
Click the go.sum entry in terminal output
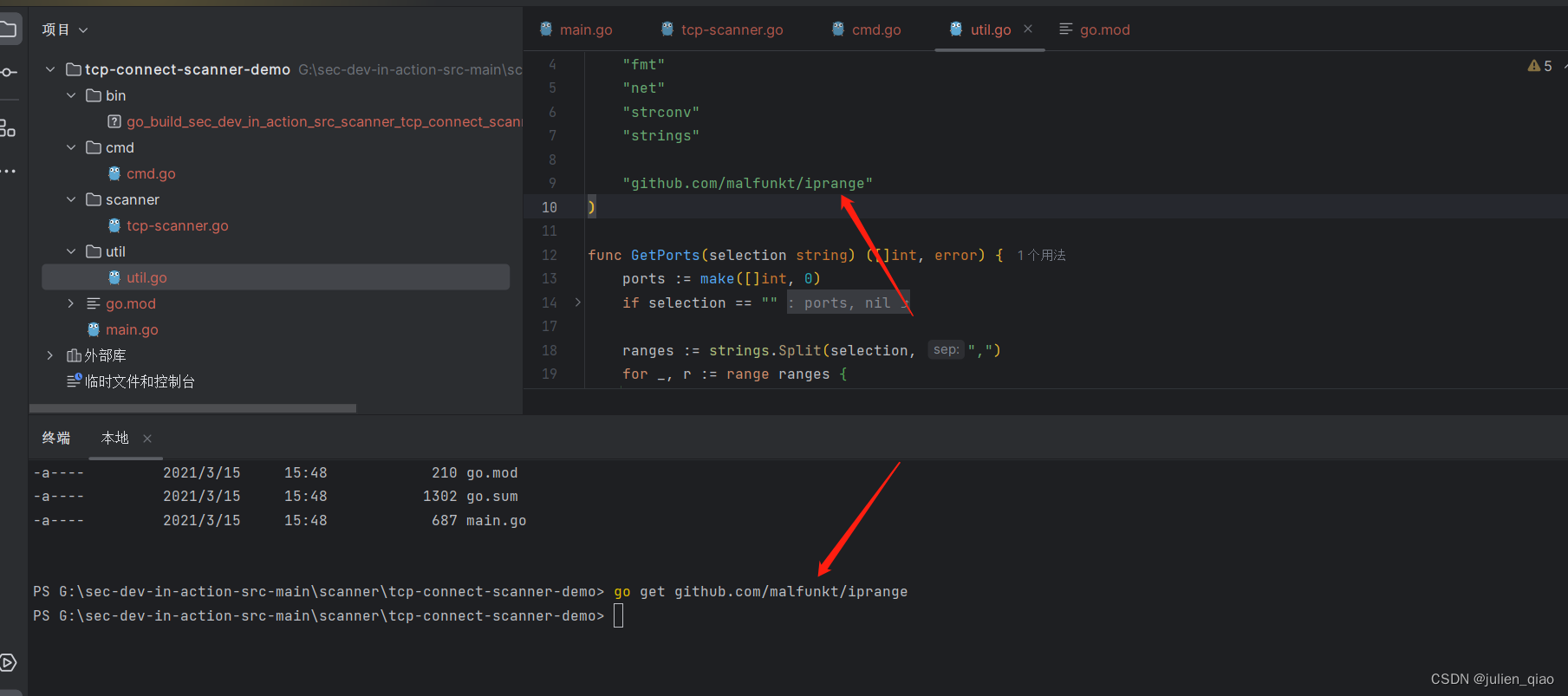(491, 497)
